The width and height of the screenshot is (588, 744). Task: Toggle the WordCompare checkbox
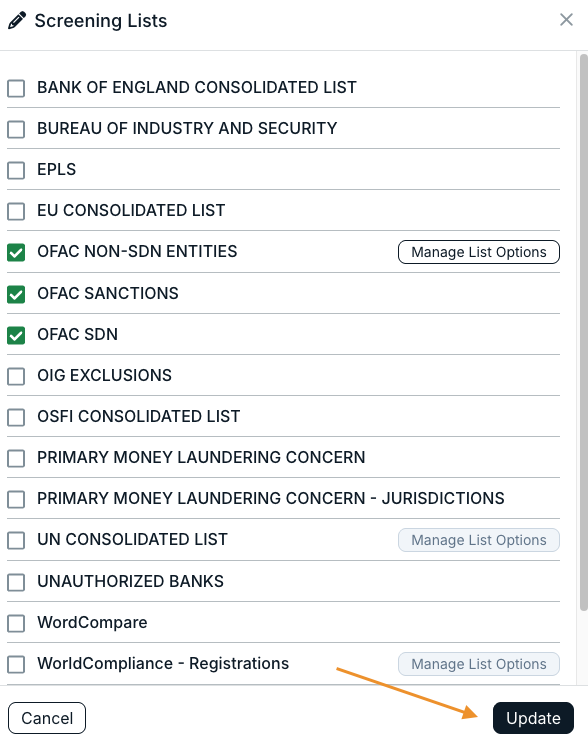point(16,623)
